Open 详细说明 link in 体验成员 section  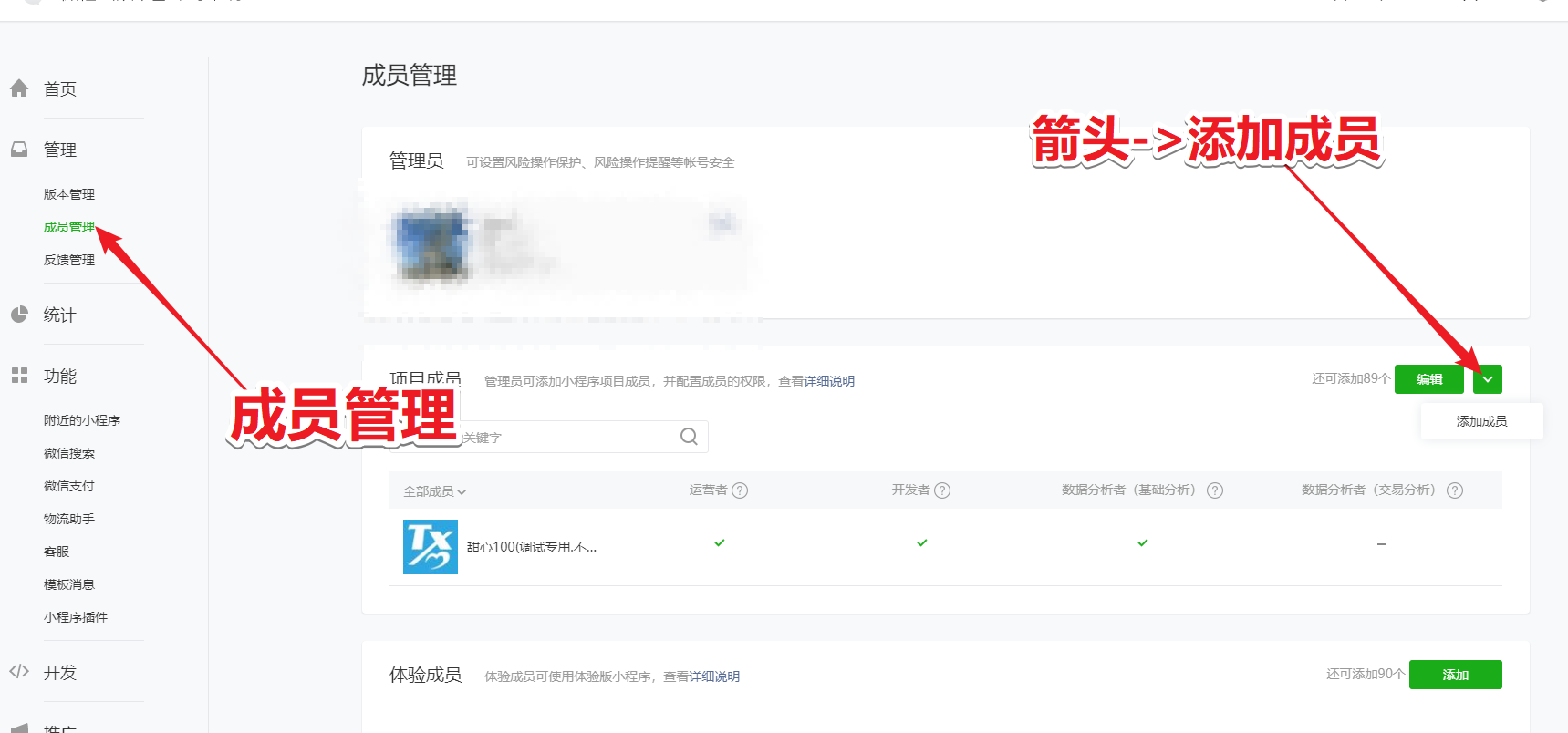pos(714,676)
